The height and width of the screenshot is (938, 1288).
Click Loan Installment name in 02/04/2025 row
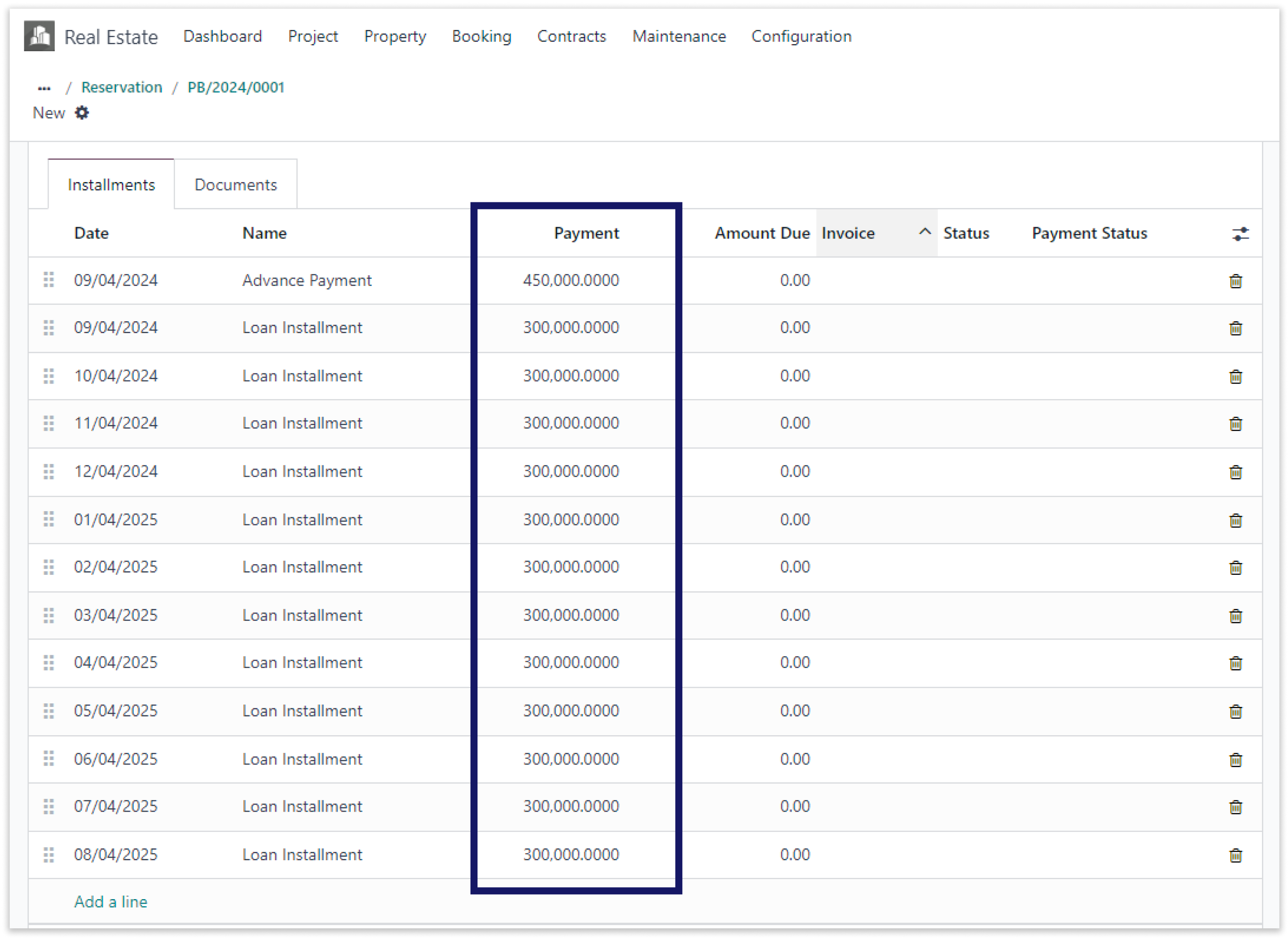click(302, 566)
